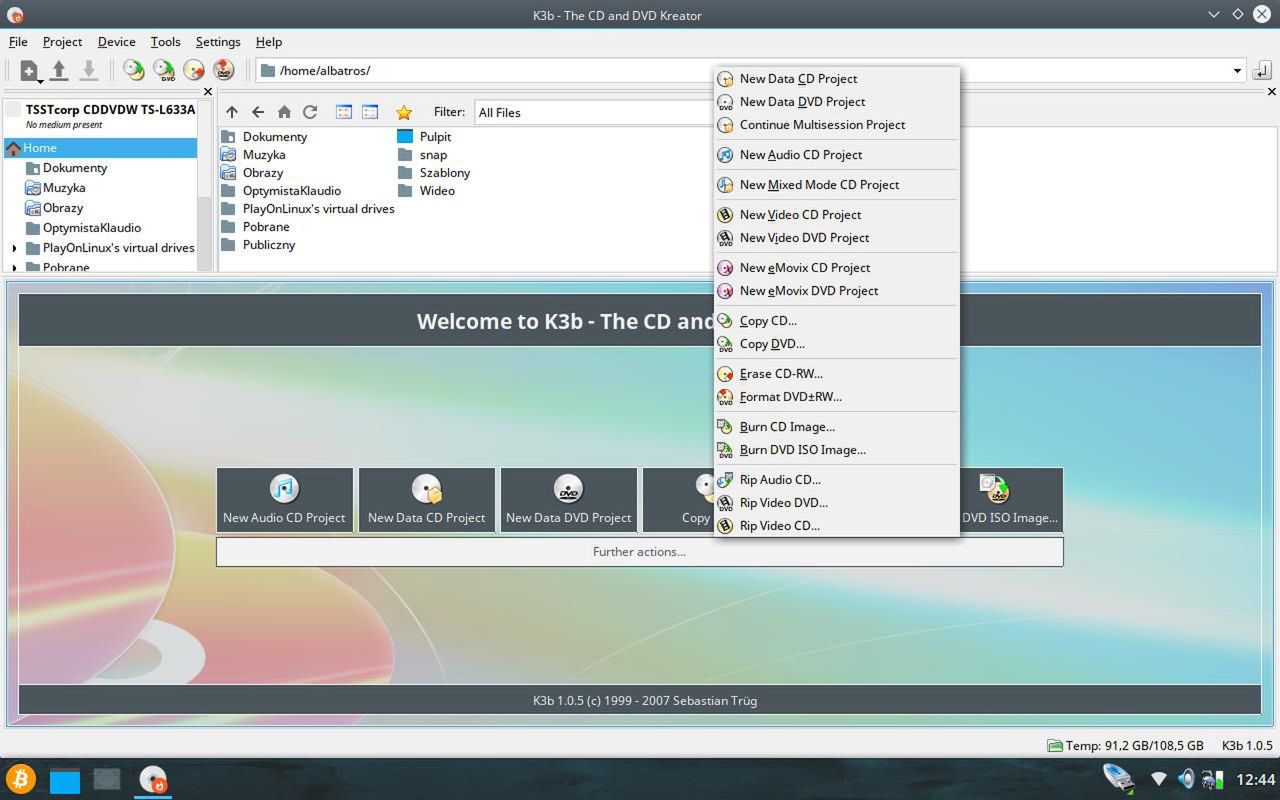
Task: Click the Erase CD-RW icon in the main toolbar
Action: click(194, 70)
